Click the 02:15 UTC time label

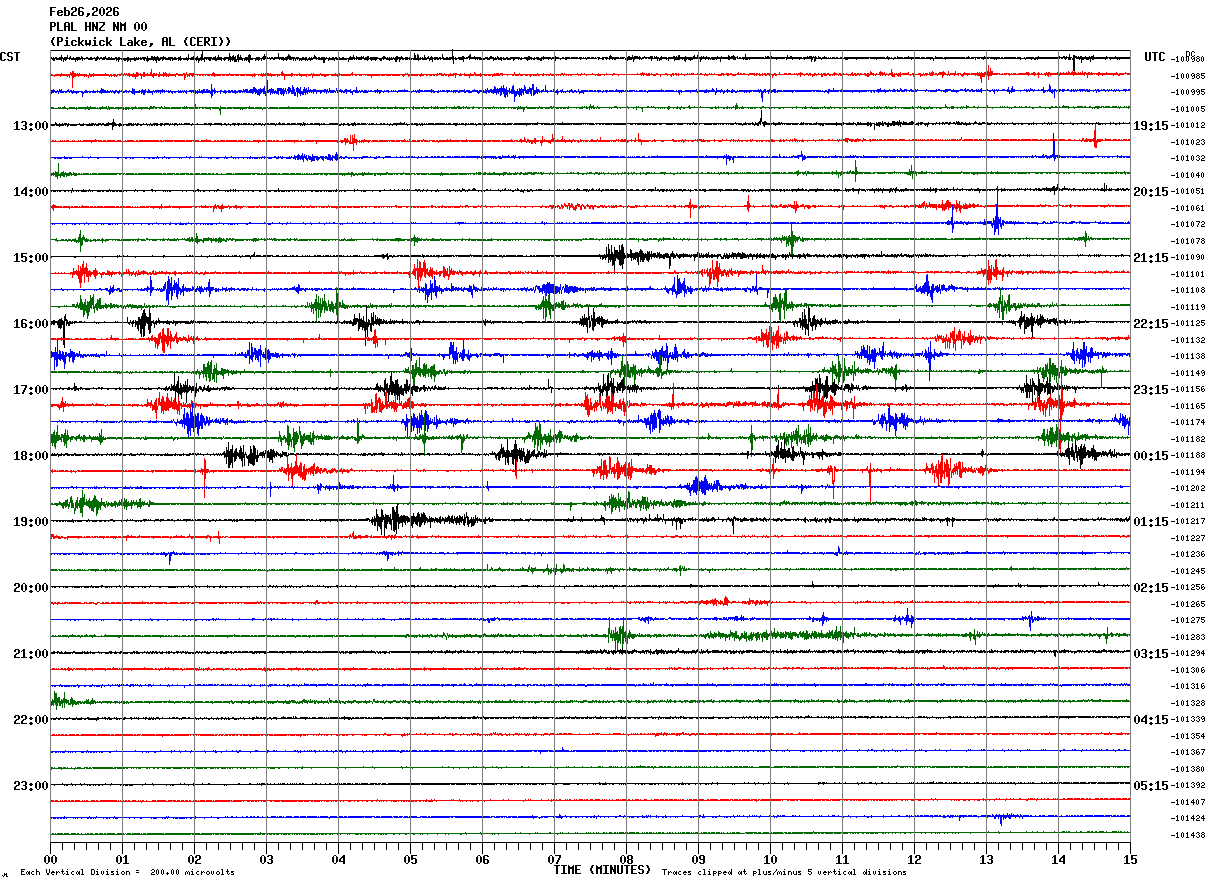click(x=1149, y=588)
